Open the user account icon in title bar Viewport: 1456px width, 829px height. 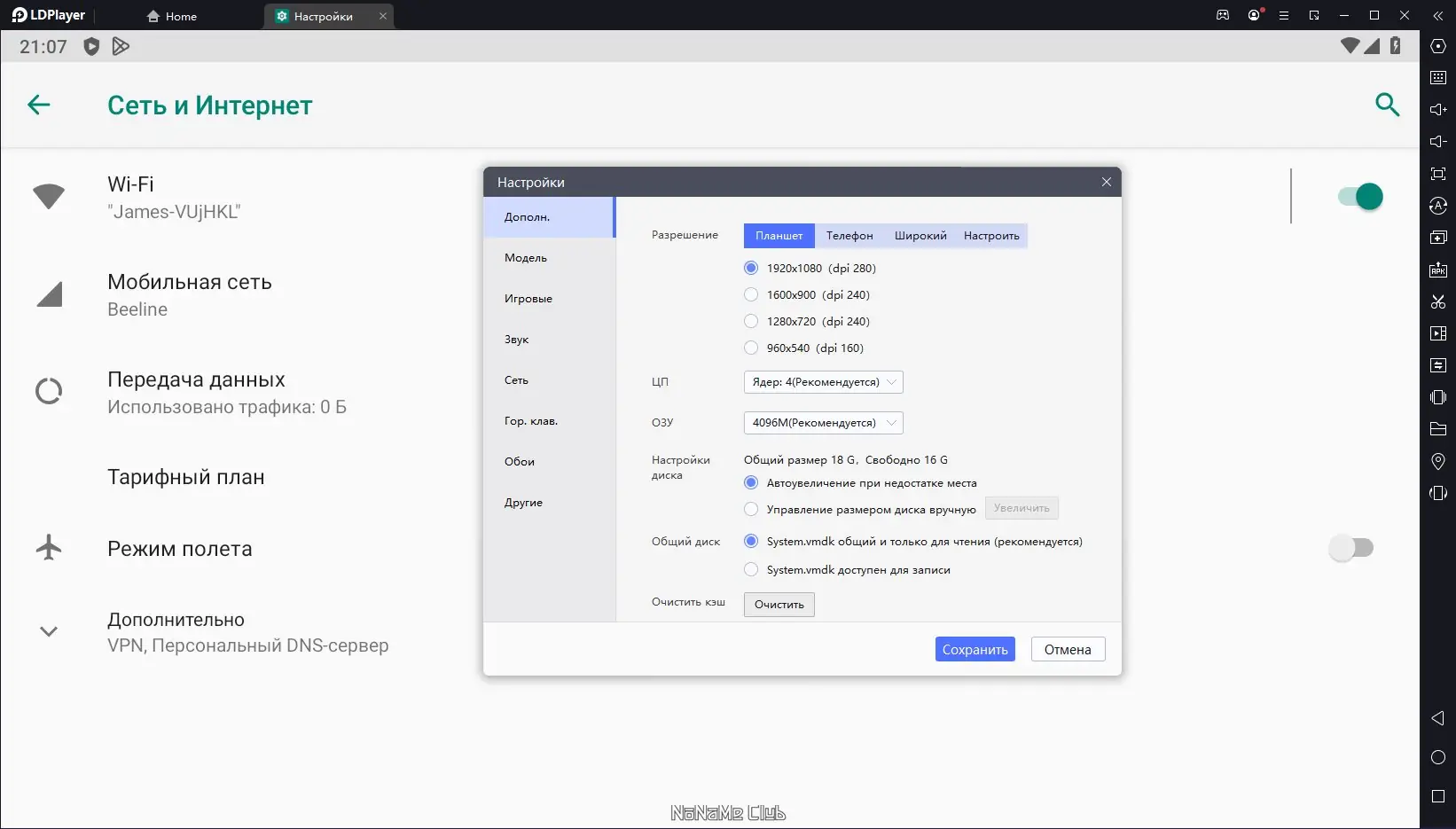(1254, 15)
